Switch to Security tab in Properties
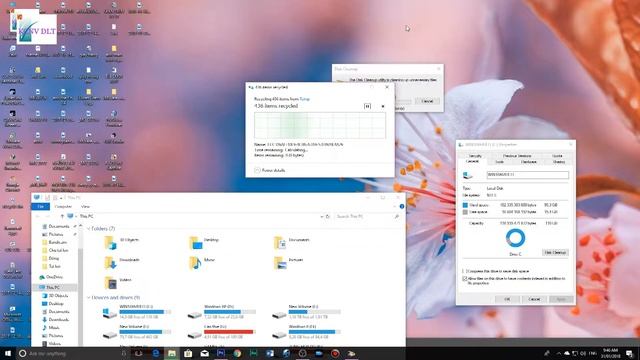The width and height of the screenshot is (640, 360). click(475, 156)
